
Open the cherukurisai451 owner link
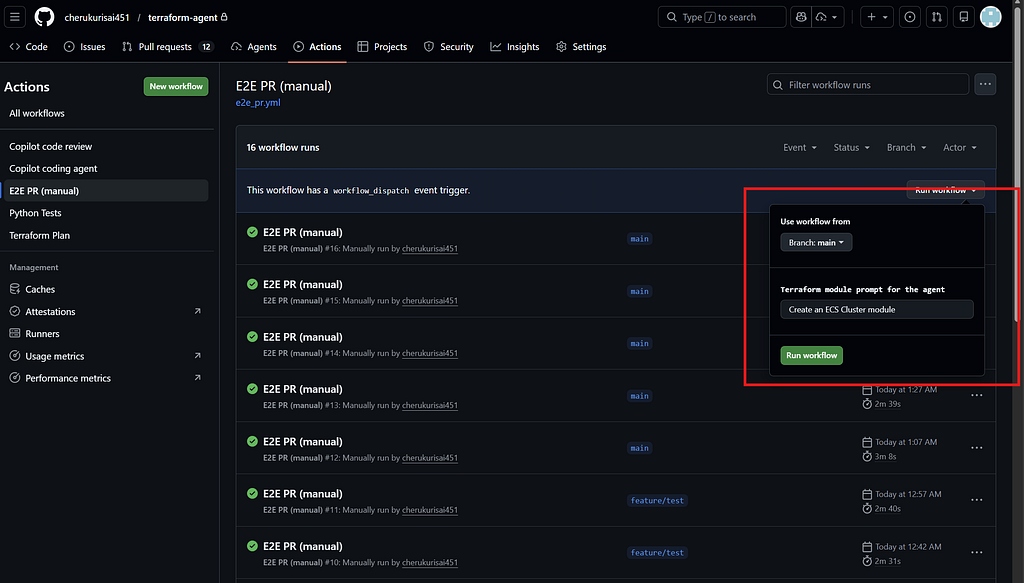tap(97, 18)
